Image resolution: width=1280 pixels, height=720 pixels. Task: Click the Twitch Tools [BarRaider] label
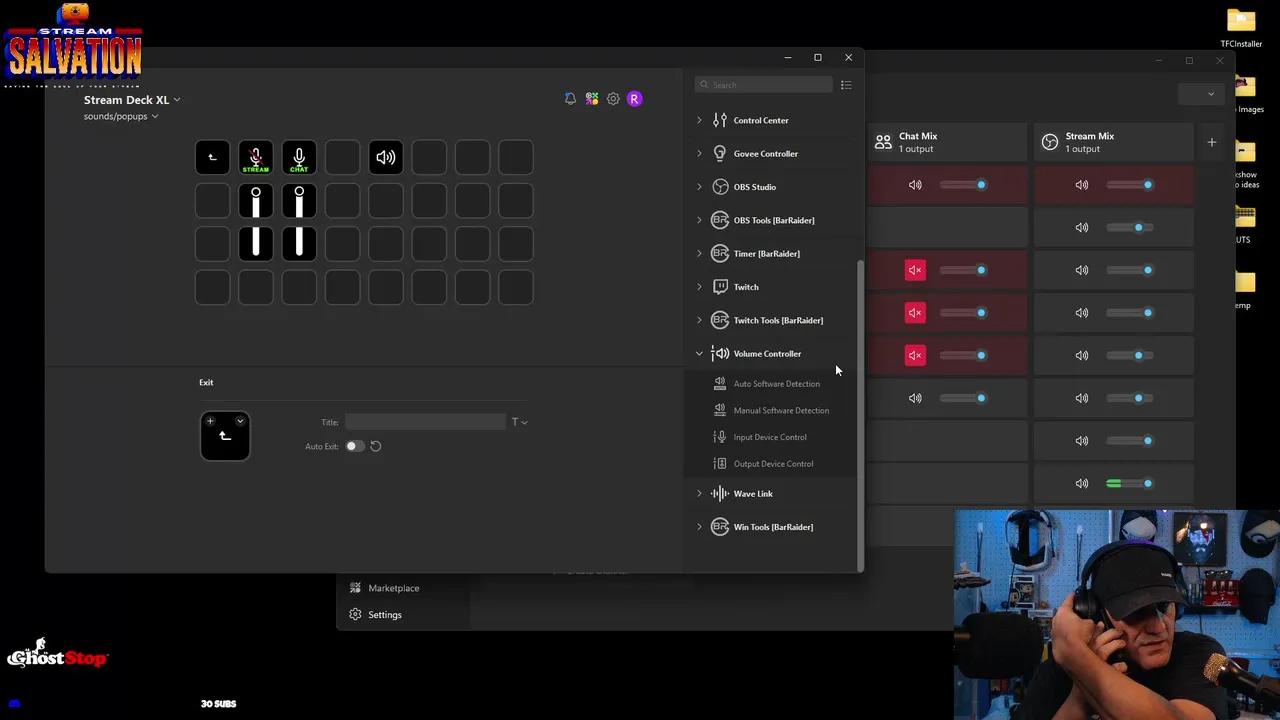pos(778,320)
